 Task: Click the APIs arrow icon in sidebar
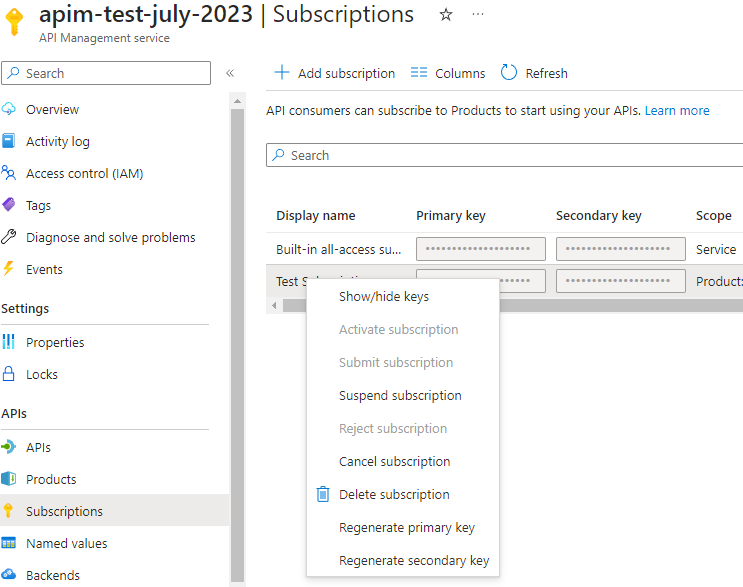(9, 447)
